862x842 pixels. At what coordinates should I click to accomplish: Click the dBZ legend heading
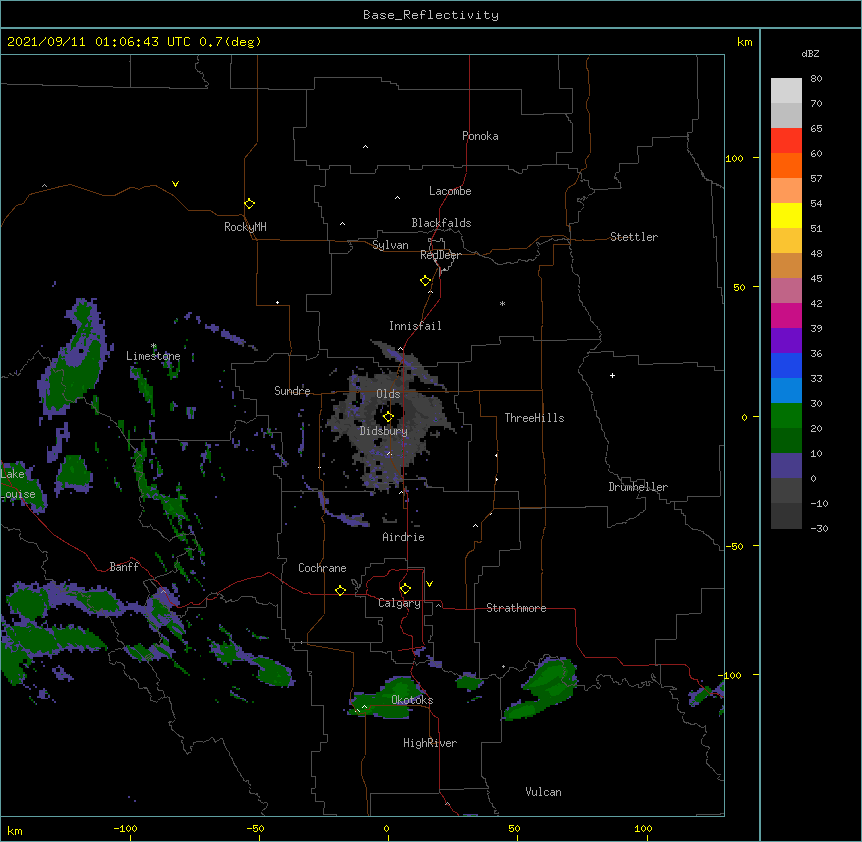tap(810, 53)
